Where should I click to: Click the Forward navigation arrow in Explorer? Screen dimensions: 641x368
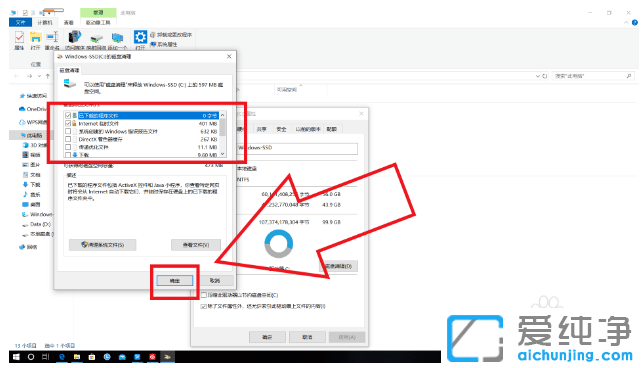[x=29, y=76]
